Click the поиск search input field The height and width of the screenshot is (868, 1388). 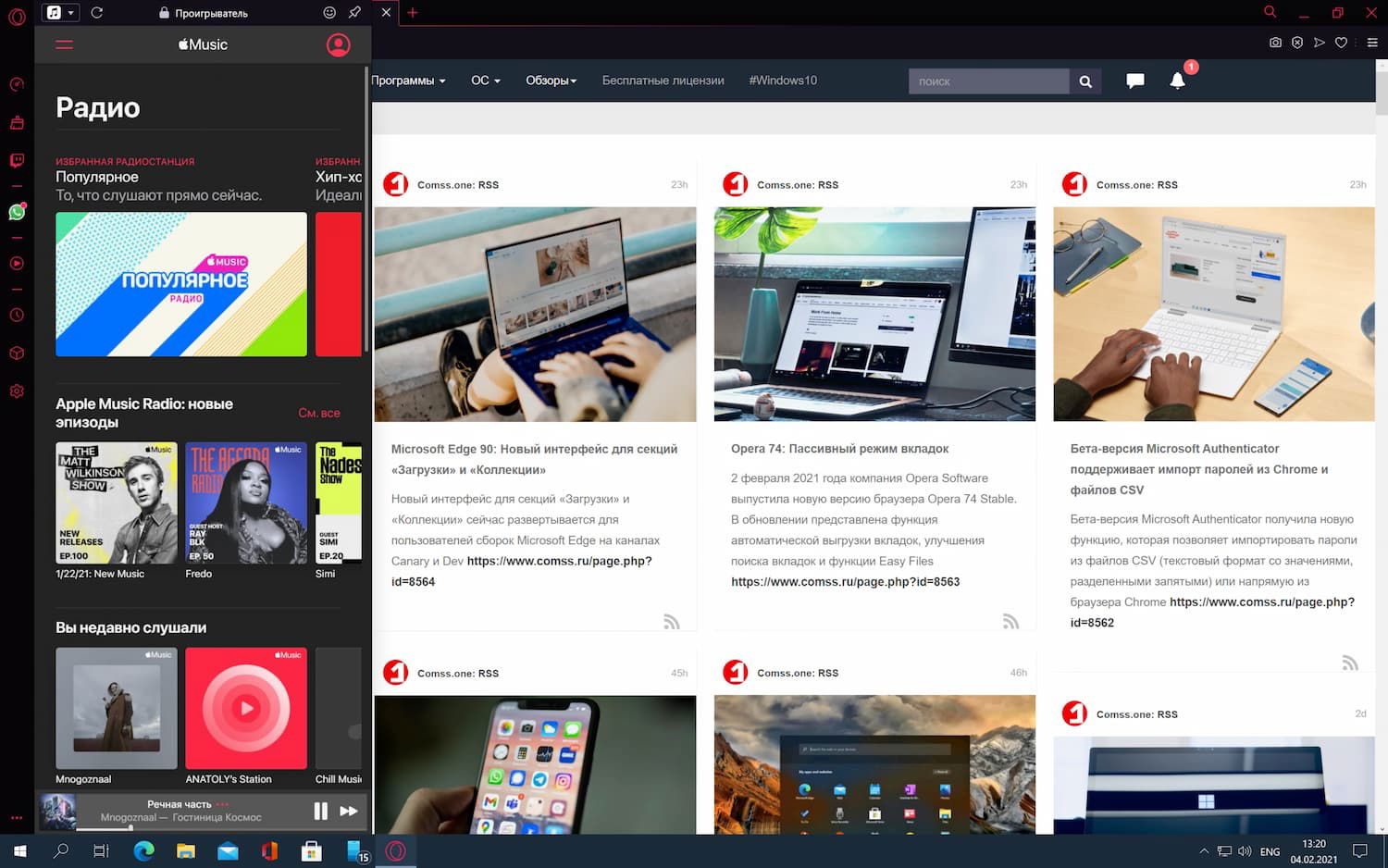[989, 81]
